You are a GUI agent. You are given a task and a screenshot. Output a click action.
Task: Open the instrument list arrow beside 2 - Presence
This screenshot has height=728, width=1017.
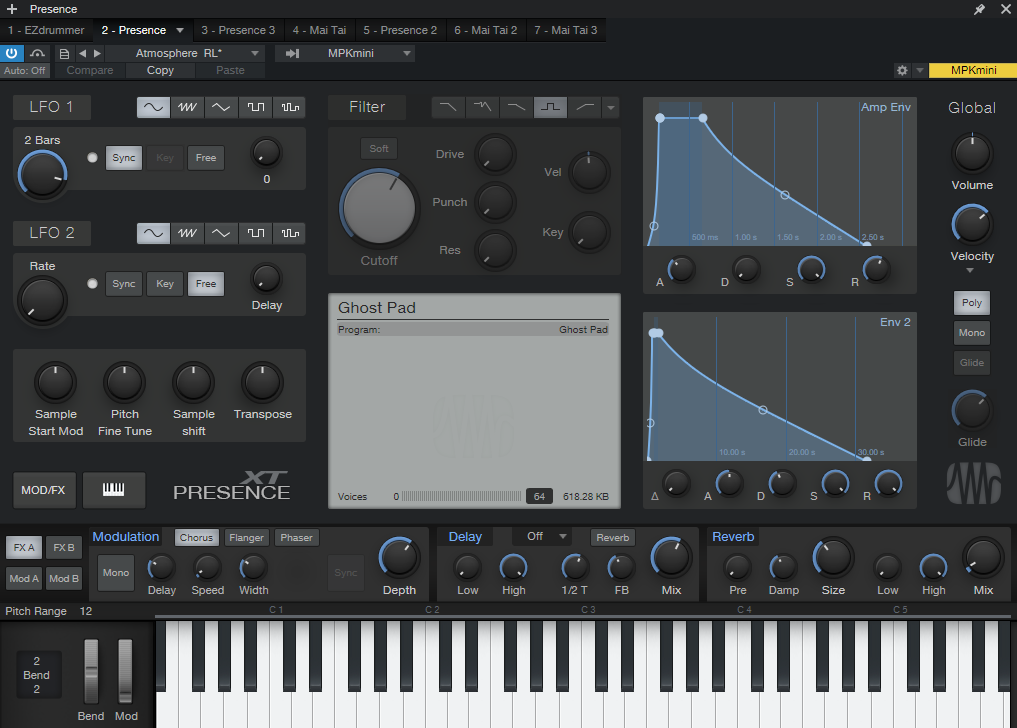(x=180, y=30)
